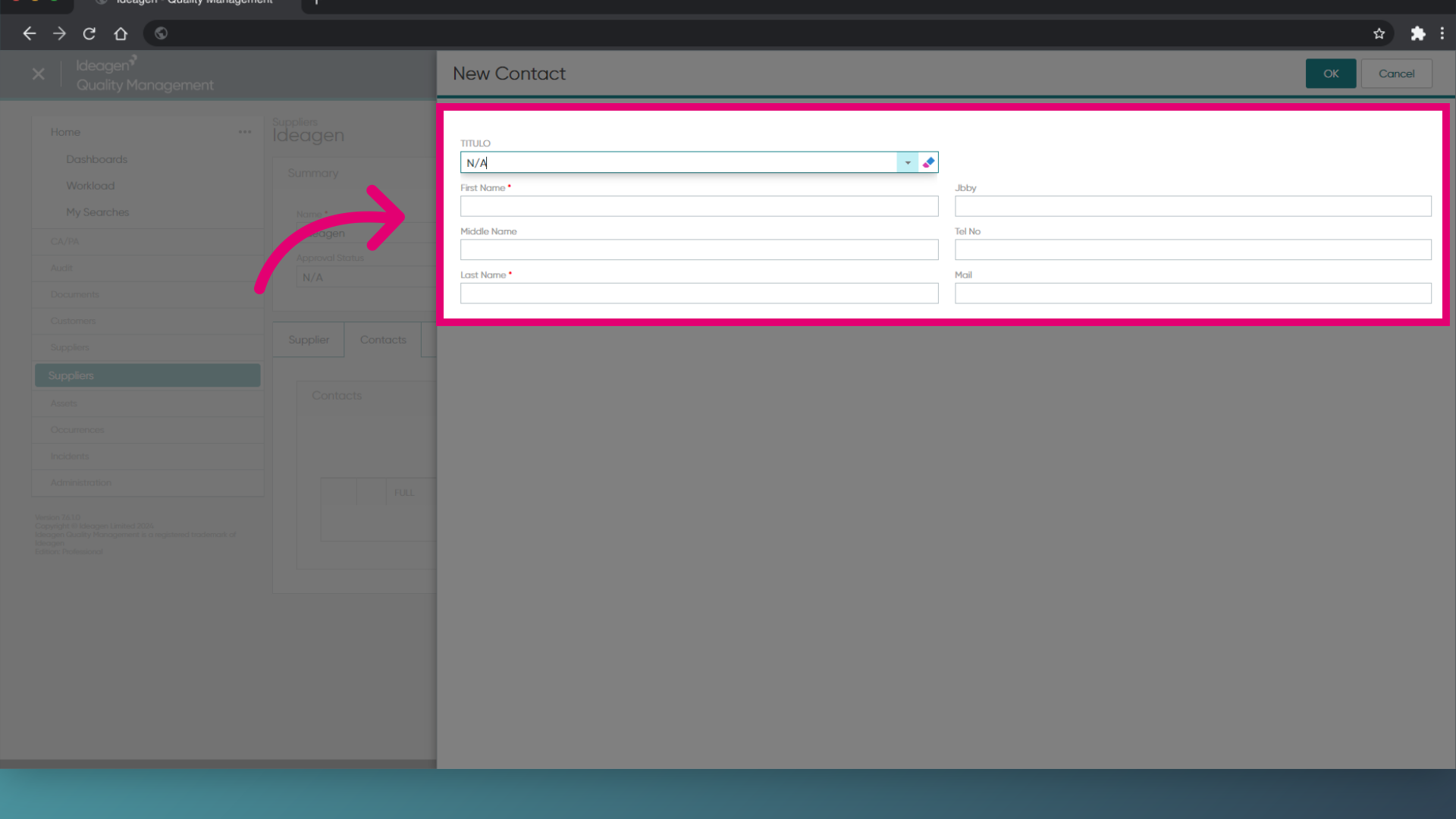Switch to the Supplier tab
The width and height of the screenshot is (1456, 819).
click(309, 340)
